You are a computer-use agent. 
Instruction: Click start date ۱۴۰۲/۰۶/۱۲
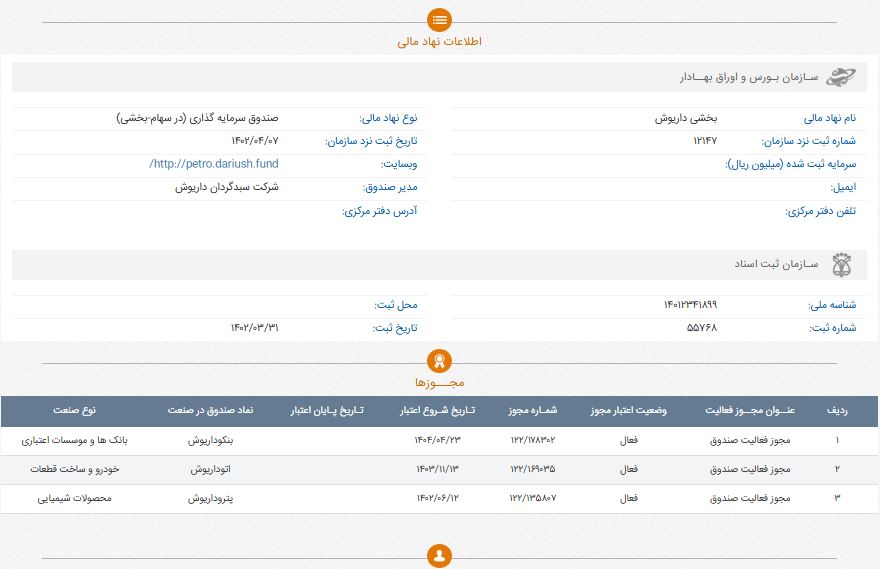[x=437, y=498]
